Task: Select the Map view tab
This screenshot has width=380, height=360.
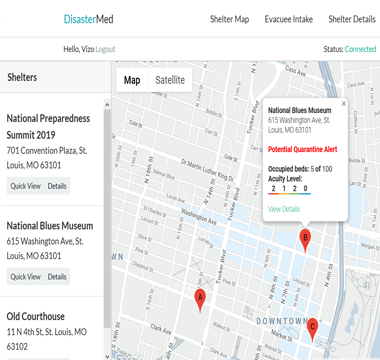Action: coord(132,80)
